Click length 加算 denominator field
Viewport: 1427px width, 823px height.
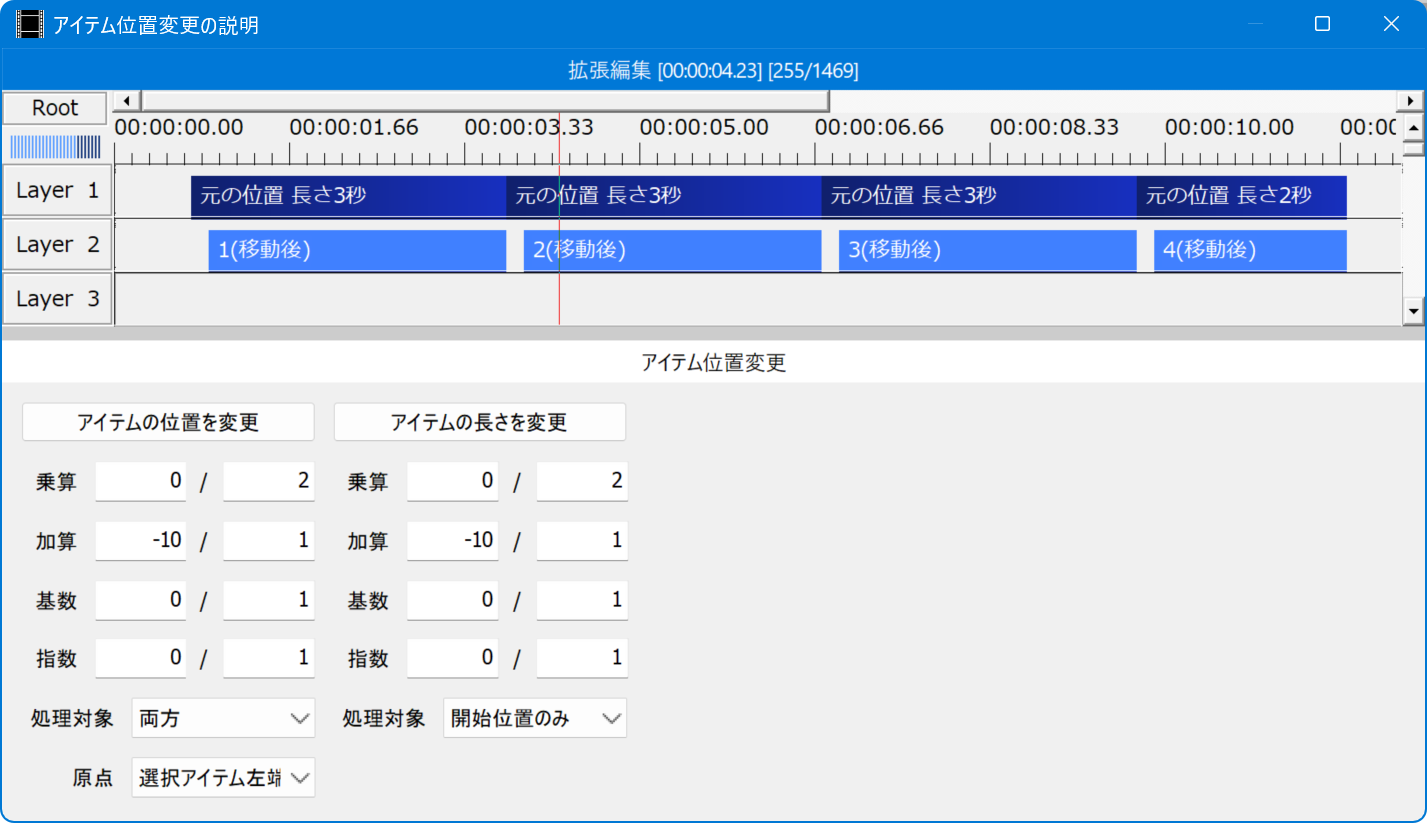point(582,541)
